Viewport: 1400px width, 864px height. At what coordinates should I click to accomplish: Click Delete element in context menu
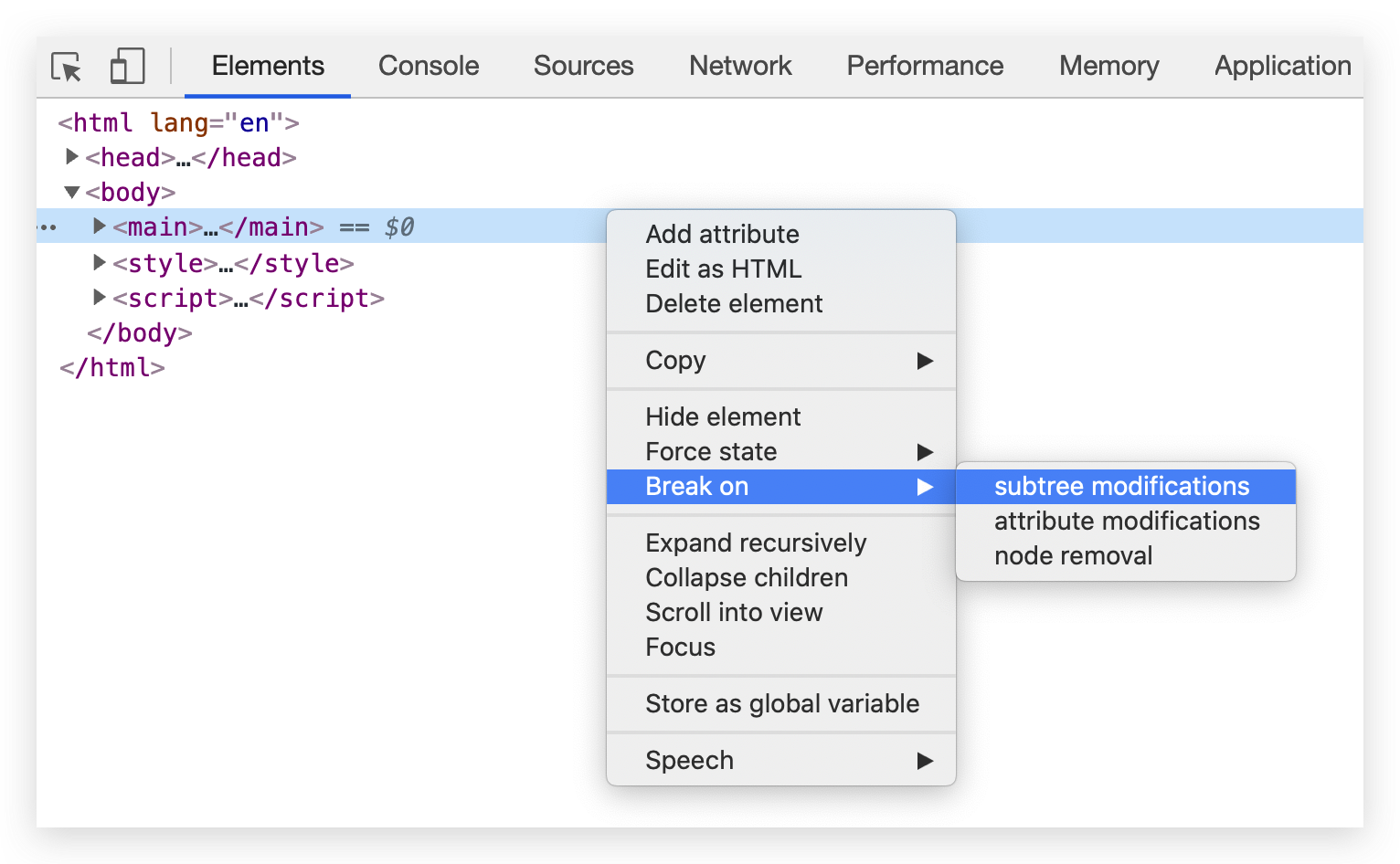(x=734, y=304)
